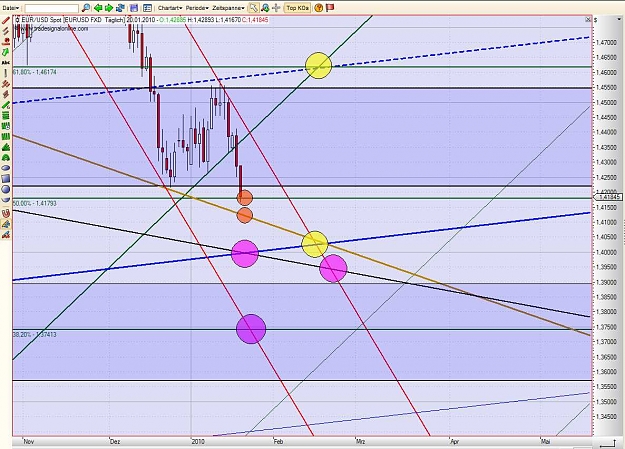Click the EUR/USD Spot chart title
The width and height of the screenshot is (625, 449).
41,20
